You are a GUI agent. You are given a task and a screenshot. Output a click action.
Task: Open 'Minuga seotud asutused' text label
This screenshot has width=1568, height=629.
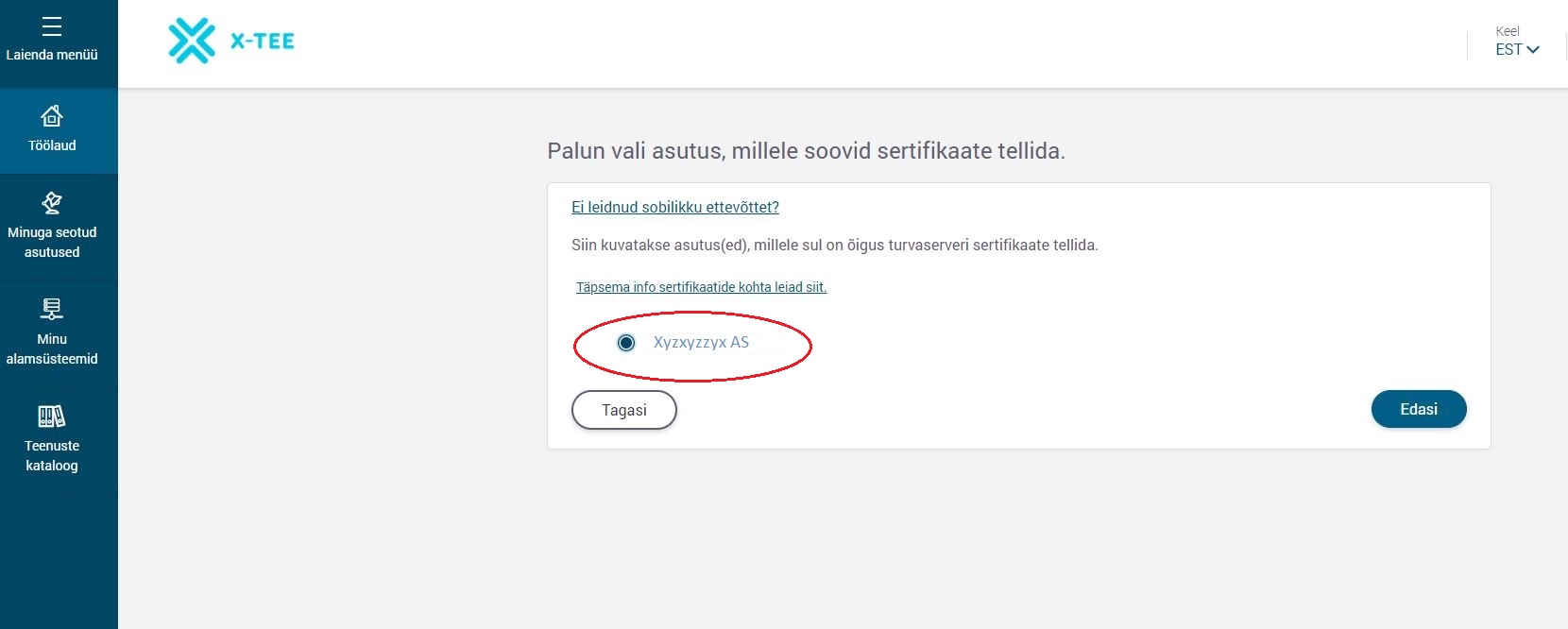pos(52,242)
